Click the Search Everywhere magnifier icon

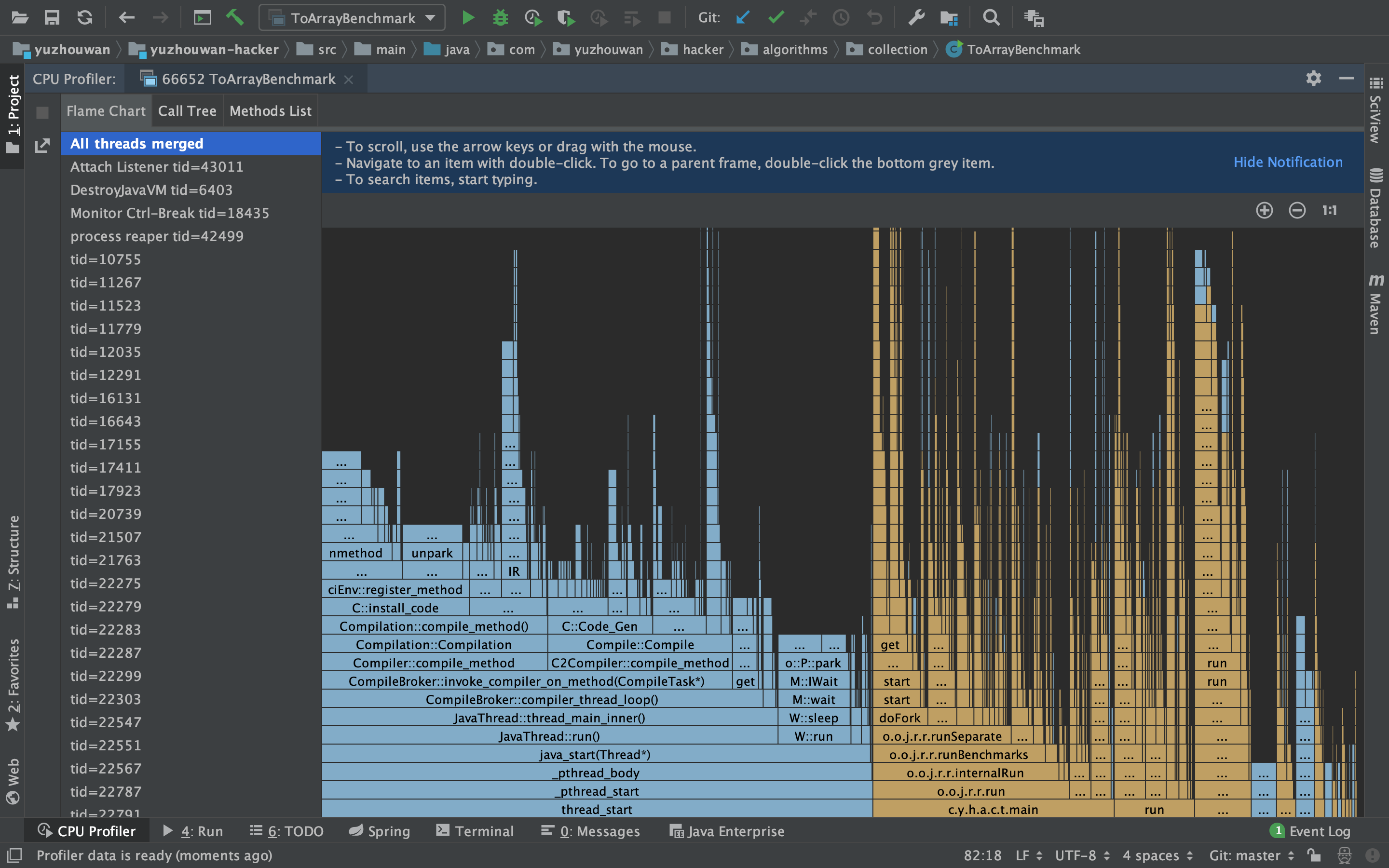coord(991,18)
